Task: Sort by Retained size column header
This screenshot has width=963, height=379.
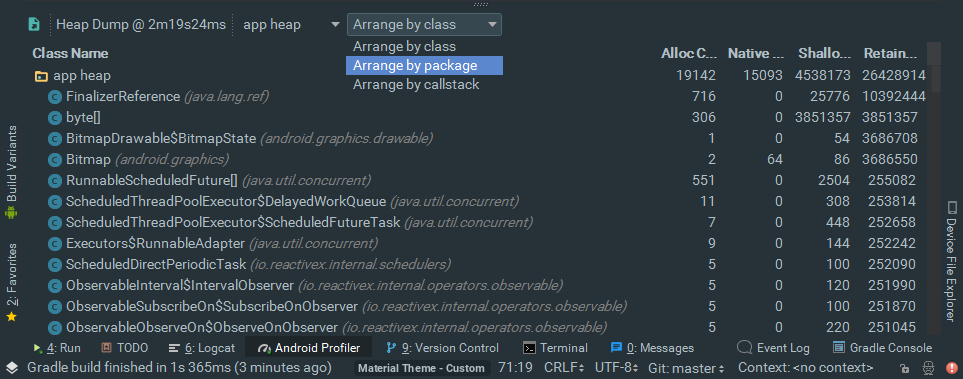Action: [891, 53]
